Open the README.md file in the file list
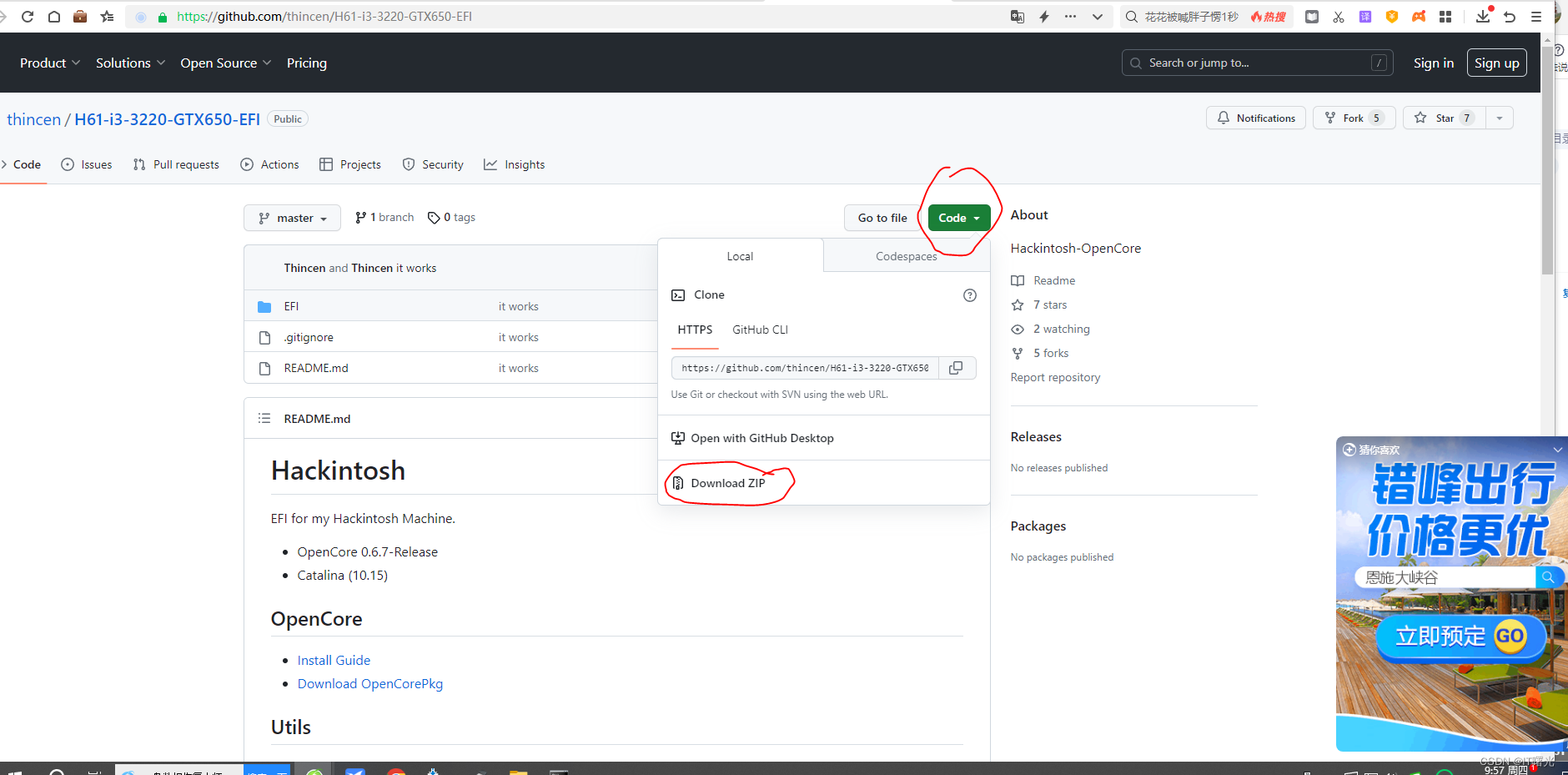1568x775 pixels. coord(316,368)
